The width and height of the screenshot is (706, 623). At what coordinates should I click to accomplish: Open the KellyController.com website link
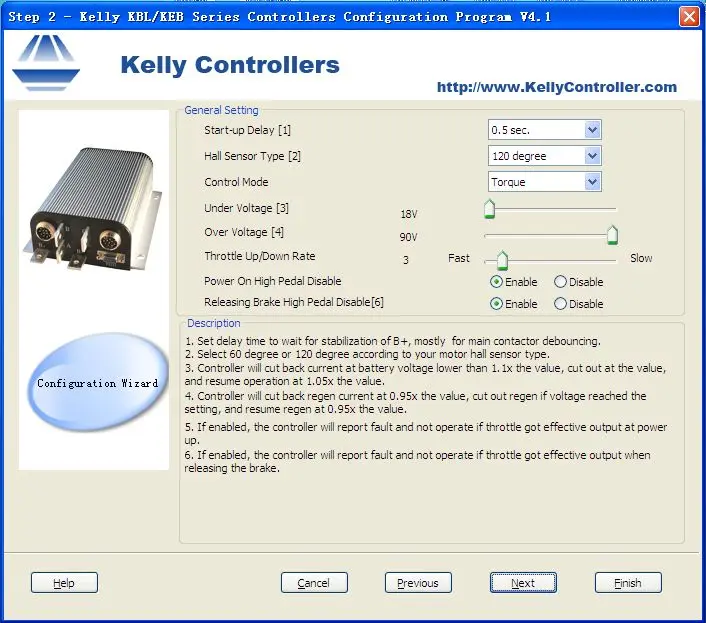[557, 87]
